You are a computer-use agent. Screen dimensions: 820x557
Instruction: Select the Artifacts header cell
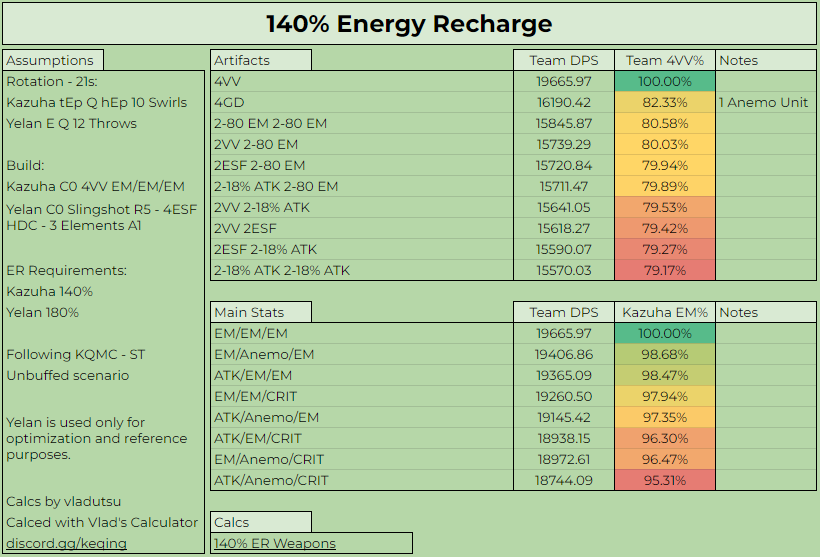pyautogui.click(x=261, y=60)
